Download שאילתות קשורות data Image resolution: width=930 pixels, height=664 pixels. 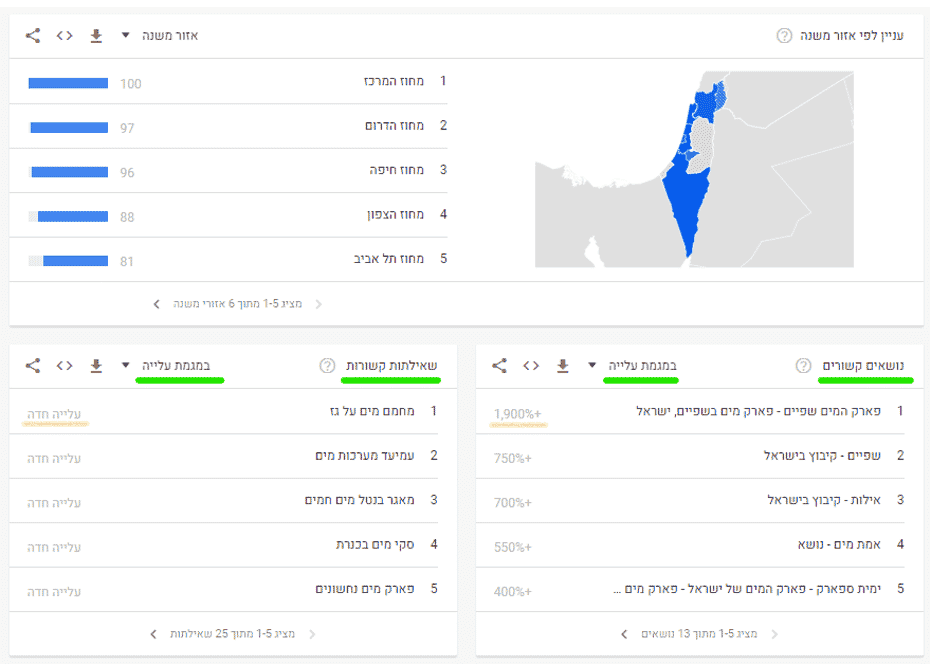click(x=96, y=366)
